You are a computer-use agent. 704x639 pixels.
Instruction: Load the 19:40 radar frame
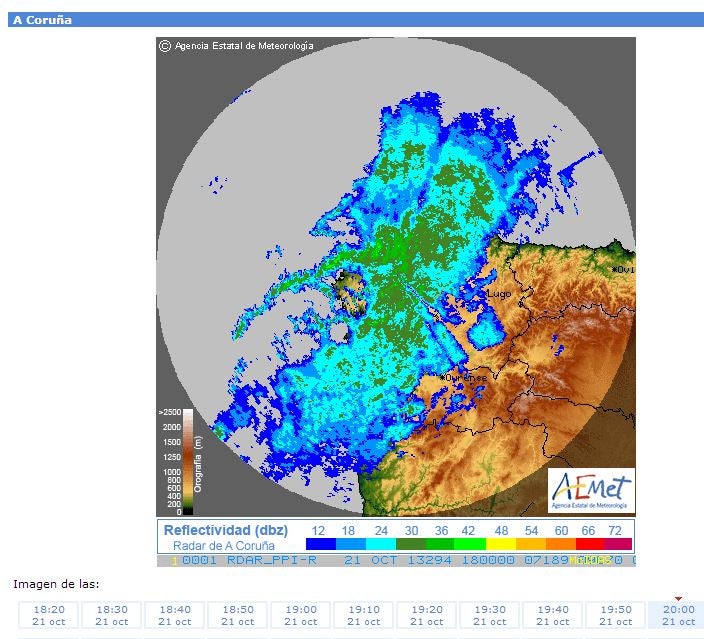pos(553,615)
